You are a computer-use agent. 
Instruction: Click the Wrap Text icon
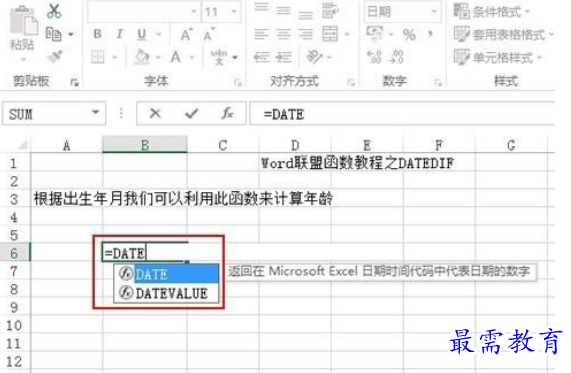click(x=330, y=11)
